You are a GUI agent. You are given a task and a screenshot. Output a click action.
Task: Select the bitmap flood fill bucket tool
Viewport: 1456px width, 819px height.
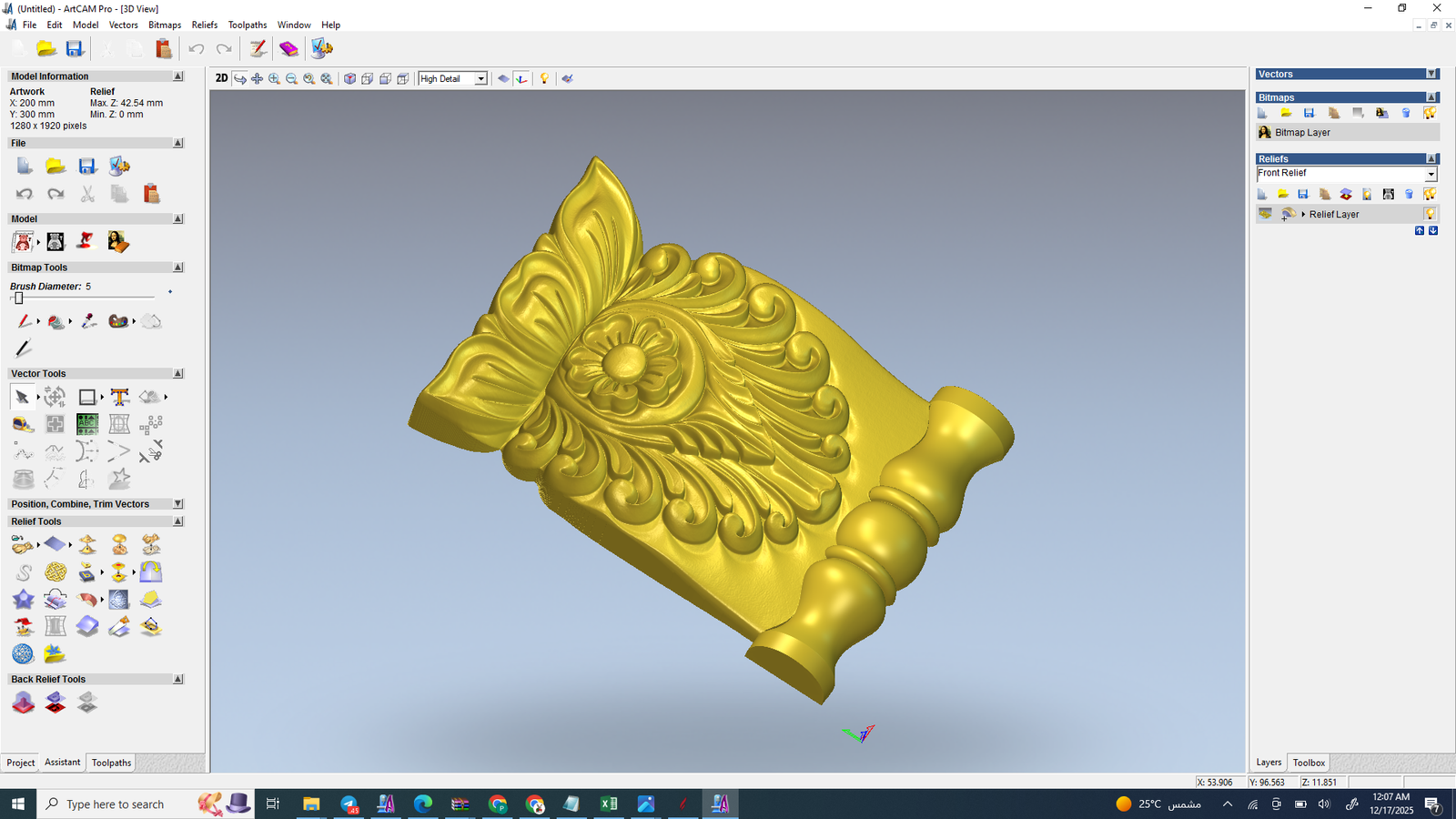pyautogui.click(x=56, y=321)
